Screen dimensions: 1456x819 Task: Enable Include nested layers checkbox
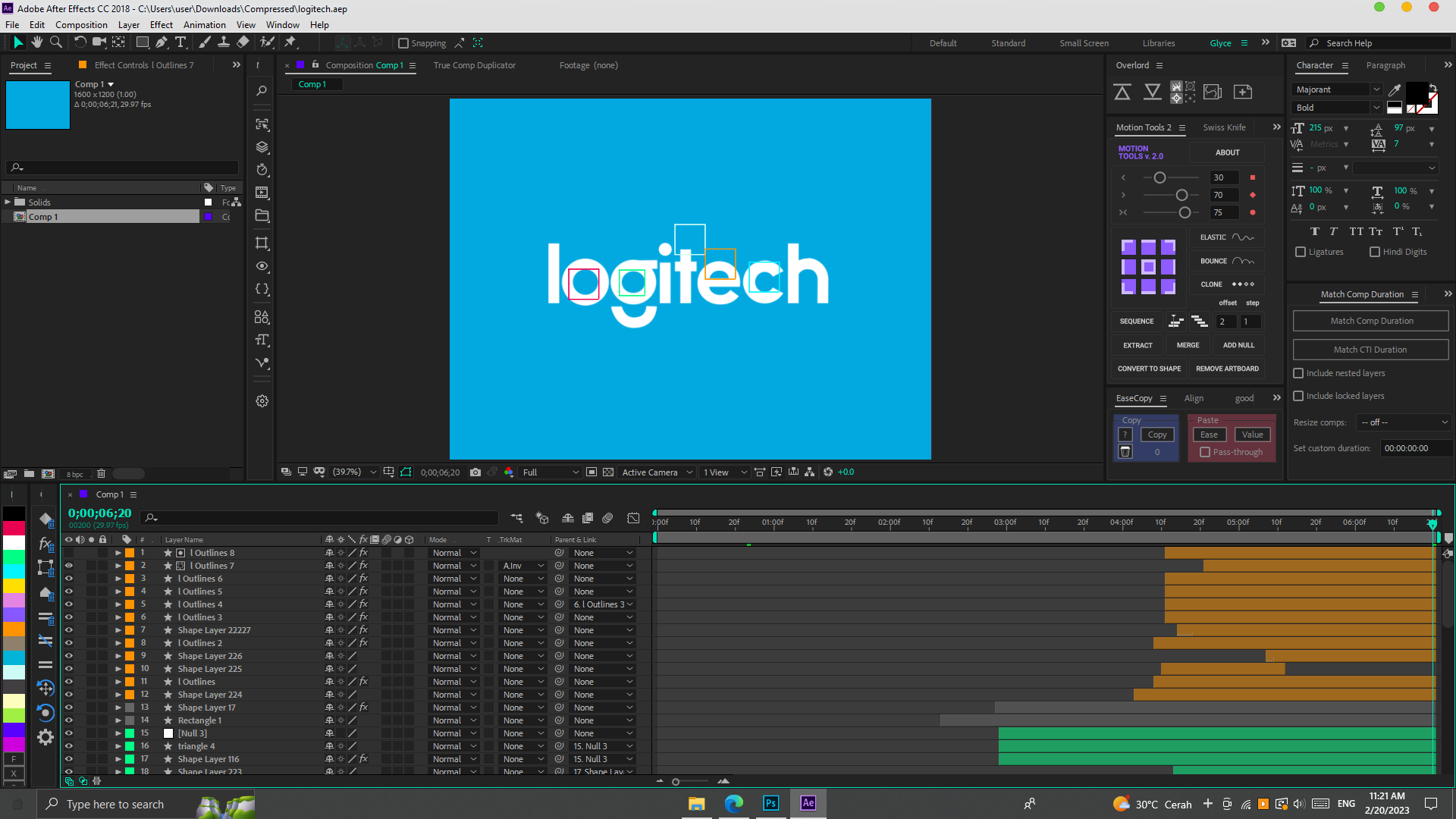click(x=1298, y=373)
